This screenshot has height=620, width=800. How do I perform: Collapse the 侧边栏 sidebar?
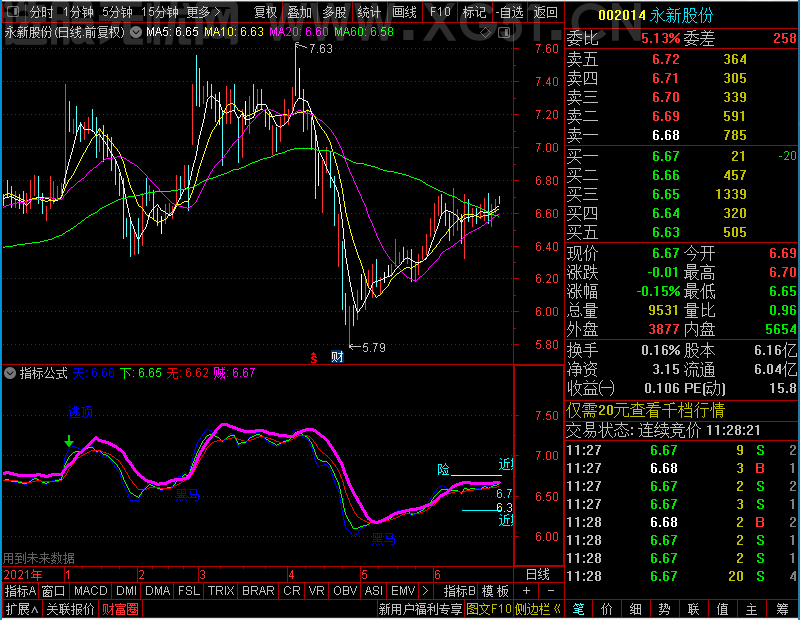click(538, 609)
